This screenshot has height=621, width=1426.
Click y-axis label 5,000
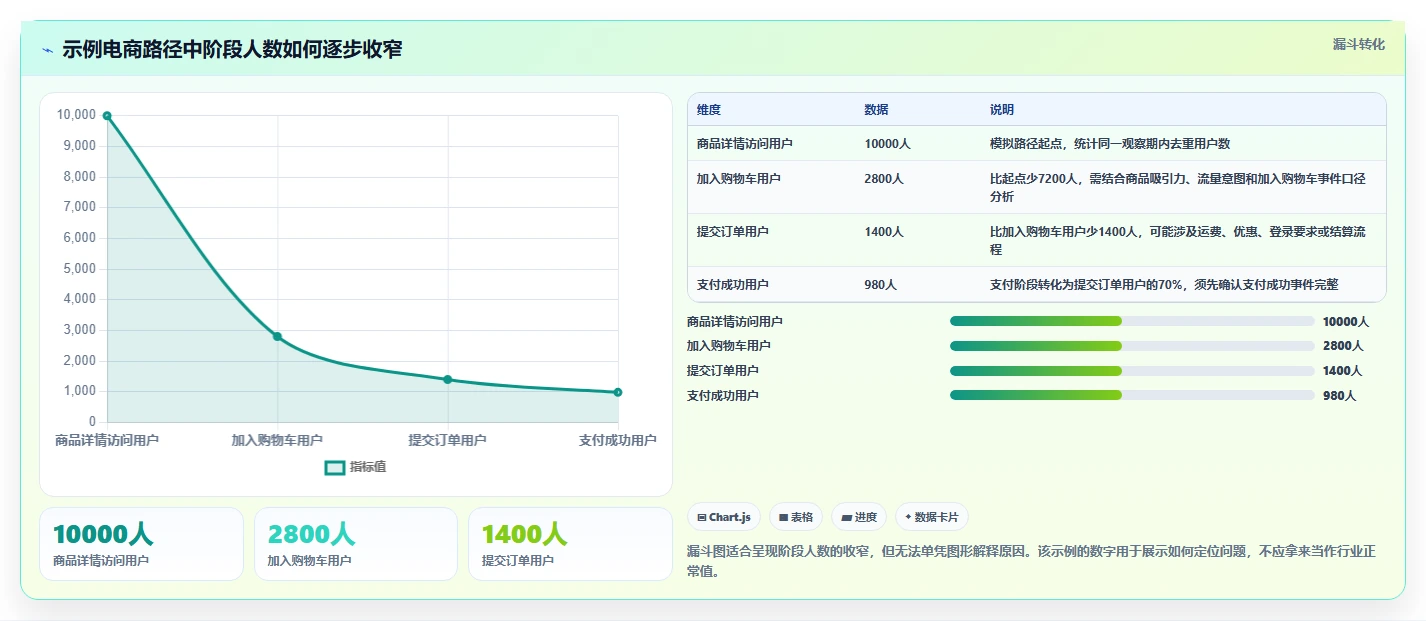(79, 268)
